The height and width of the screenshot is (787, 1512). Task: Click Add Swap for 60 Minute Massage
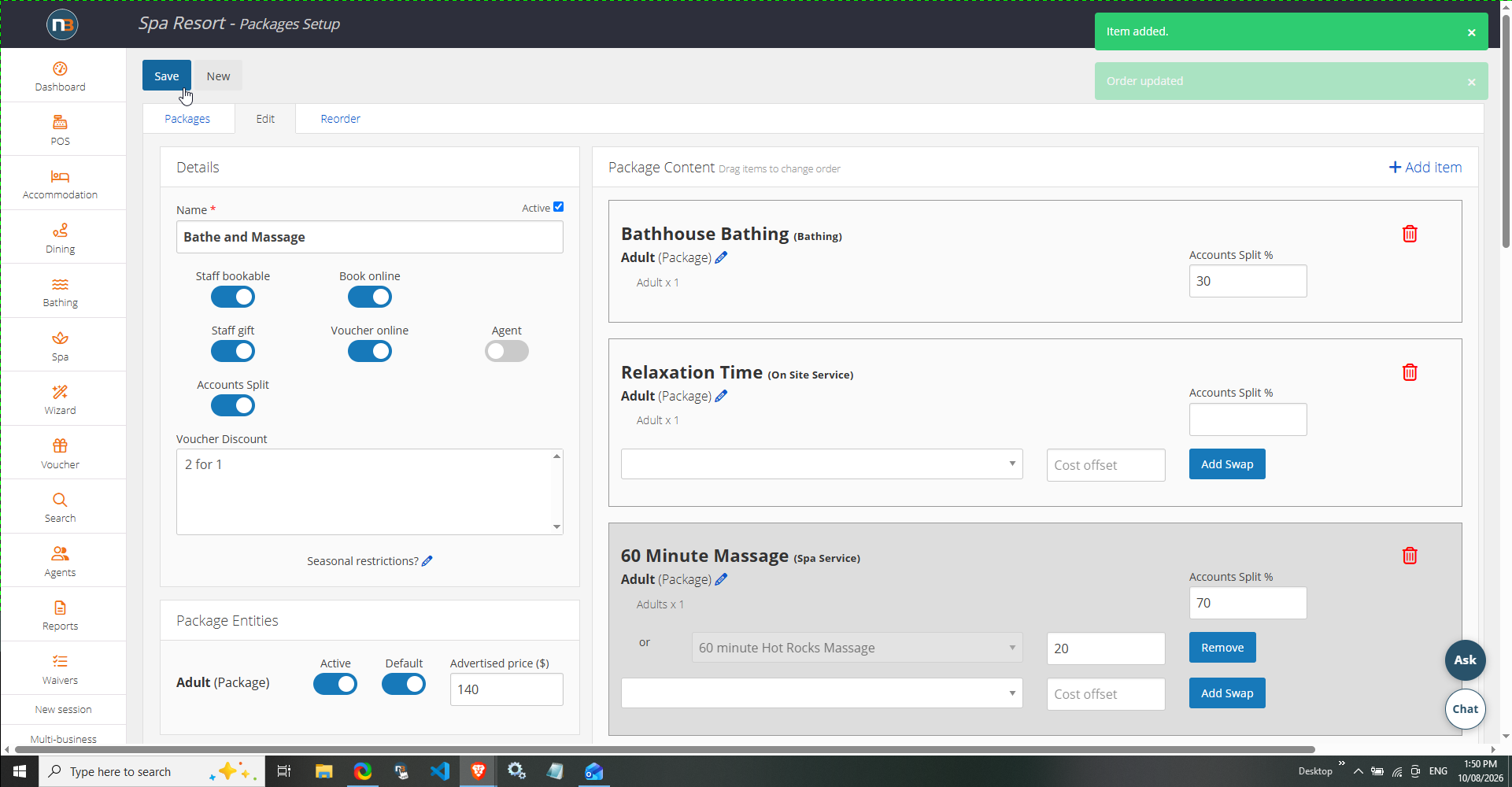pyautogui.click(x=1227, y=693)
